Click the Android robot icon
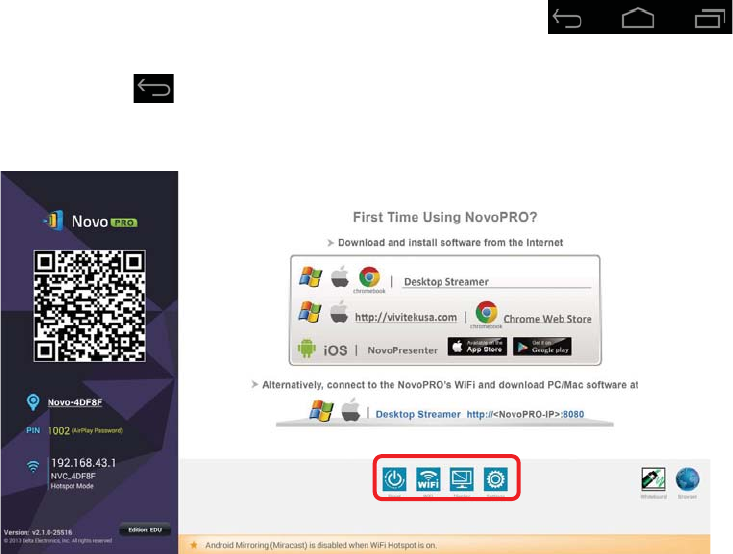 pyautogui.click(x=307, y=348)
